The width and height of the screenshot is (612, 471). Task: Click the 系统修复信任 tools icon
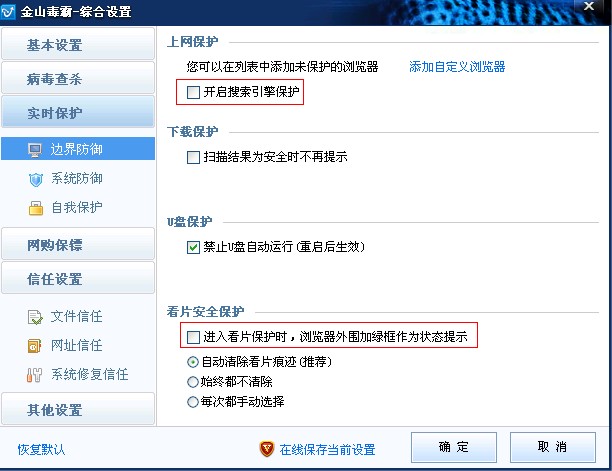(x=34, y=375)
